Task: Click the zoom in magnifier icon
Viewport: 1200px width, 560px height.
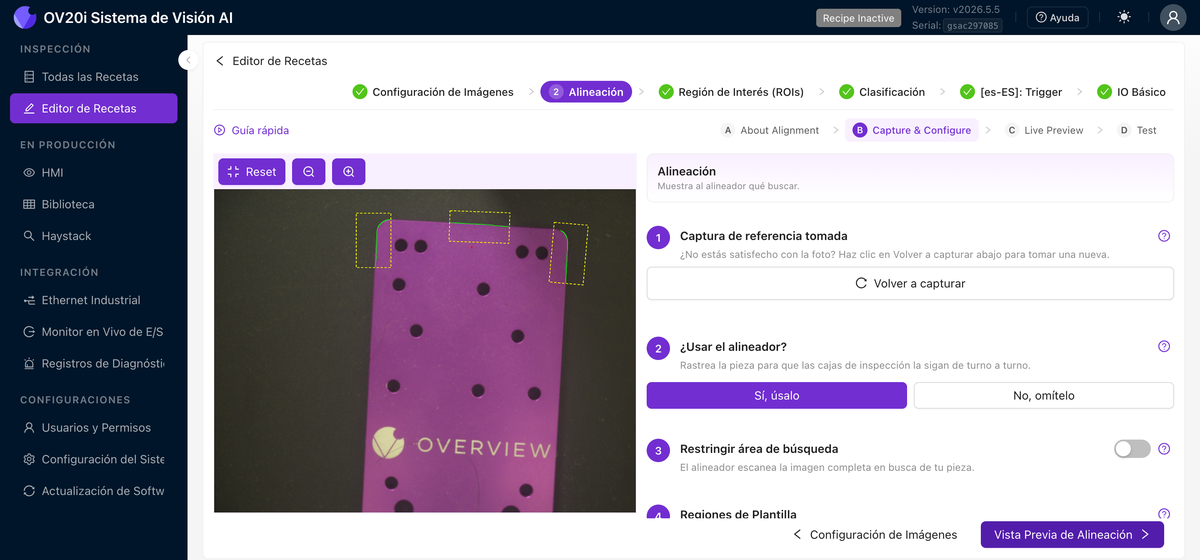Action: click(x=349, y=172)
